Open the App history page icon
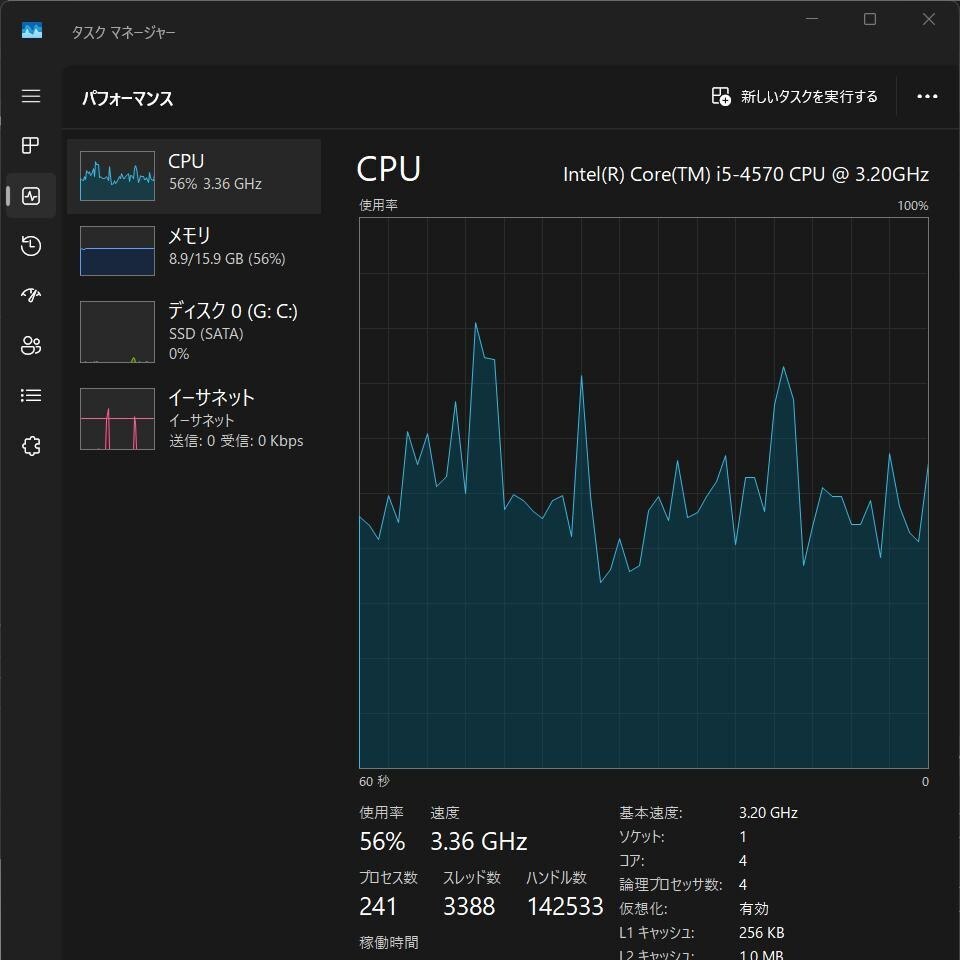 pos(31,246)
